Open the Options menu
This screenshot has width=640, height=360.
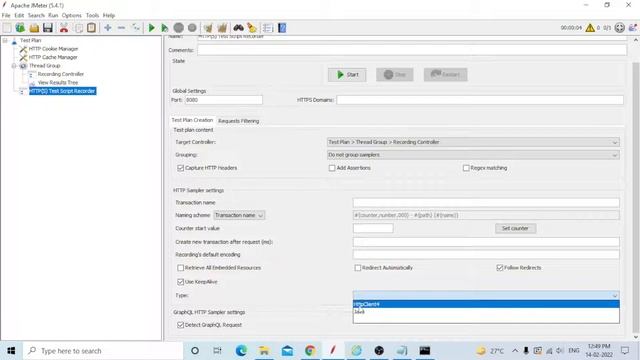coord(71,15)
